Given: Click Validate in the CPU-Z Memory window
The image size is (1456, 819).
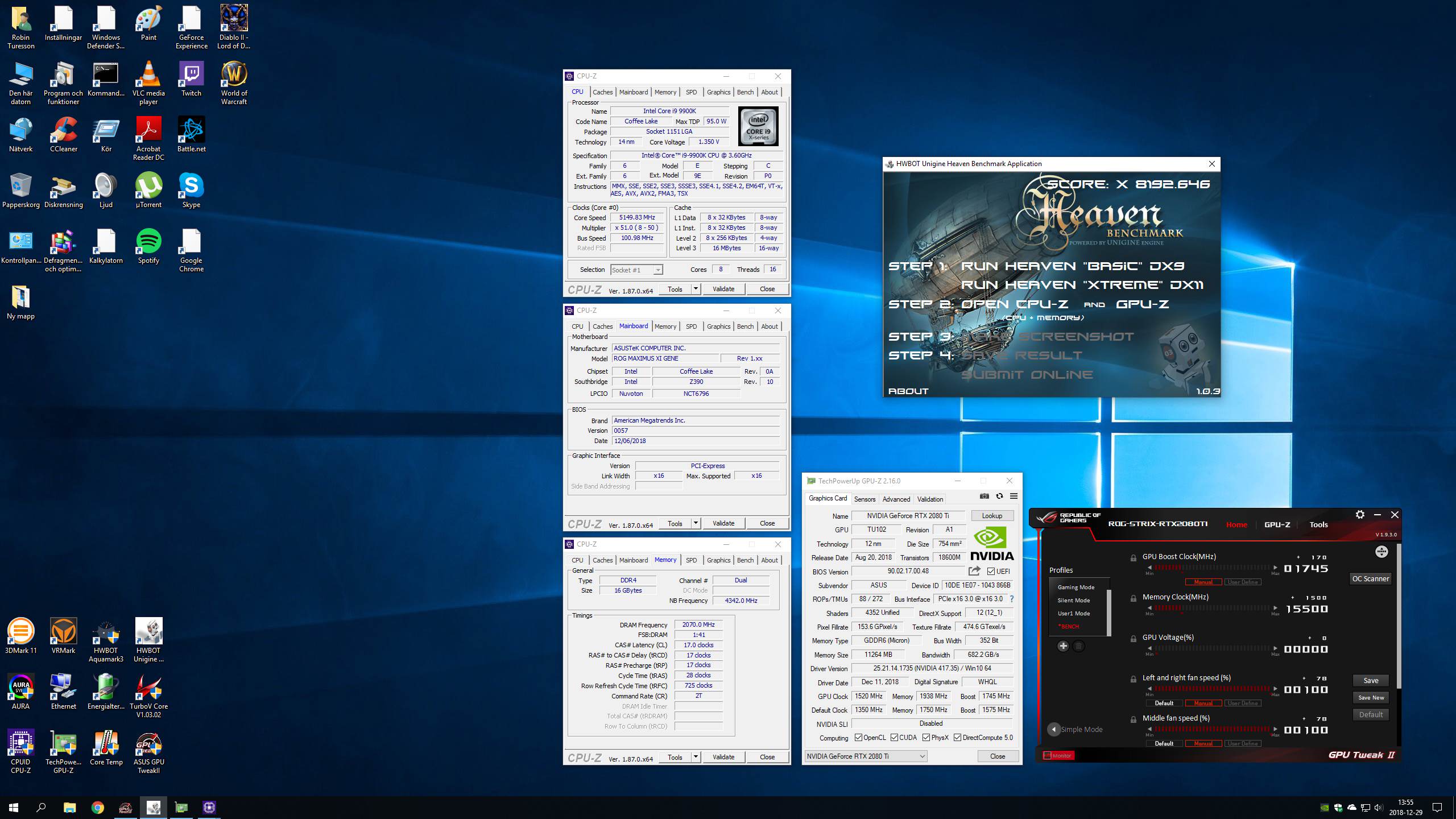Looking at the screenshot, I should [x=723, y=757].
